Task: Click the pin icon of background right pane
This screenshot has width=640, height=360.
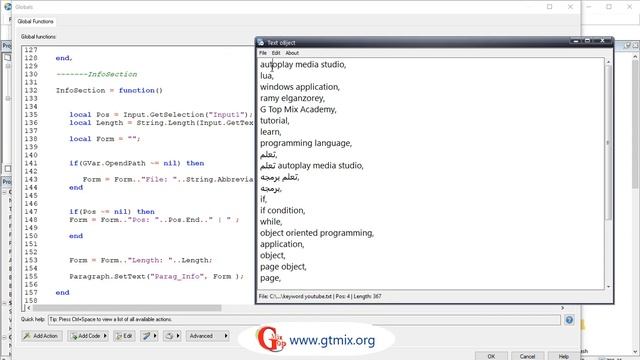Action: [x=627, y=46]
